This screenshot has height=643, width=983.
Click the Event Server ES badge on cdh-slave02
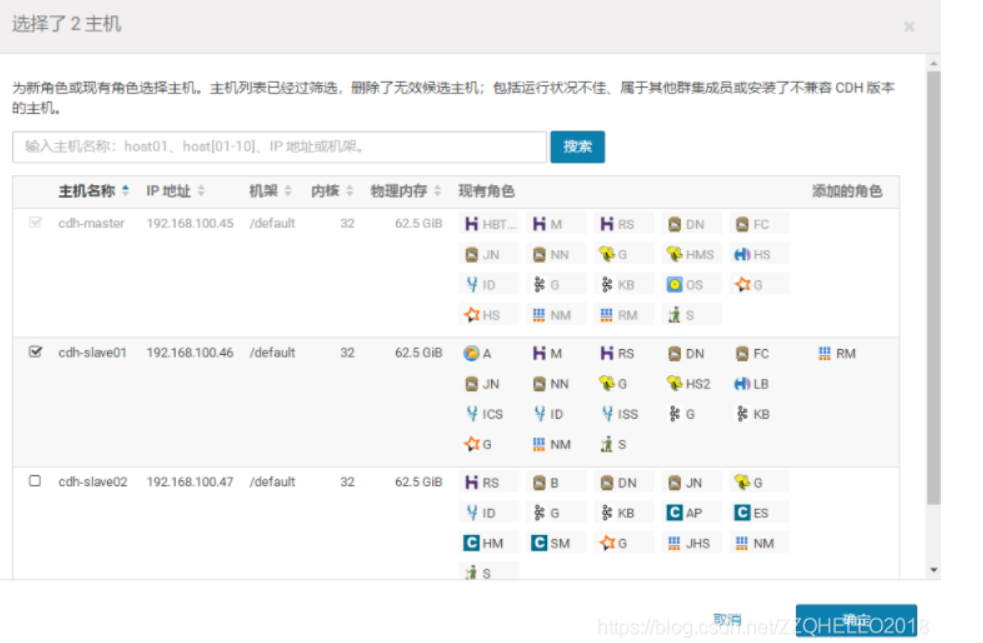click(752, 512)
